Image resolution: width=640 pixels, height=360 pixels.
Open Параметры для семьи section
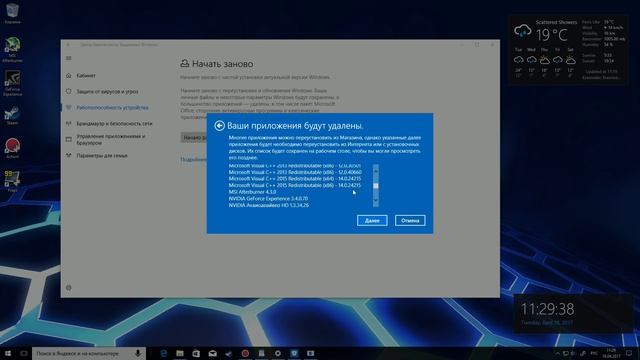[102, 156]
